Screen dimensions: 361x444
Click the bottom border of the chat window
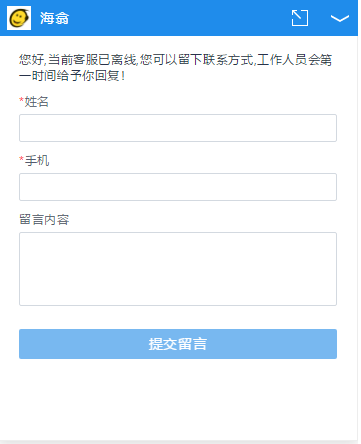click(x=179, y=442)
